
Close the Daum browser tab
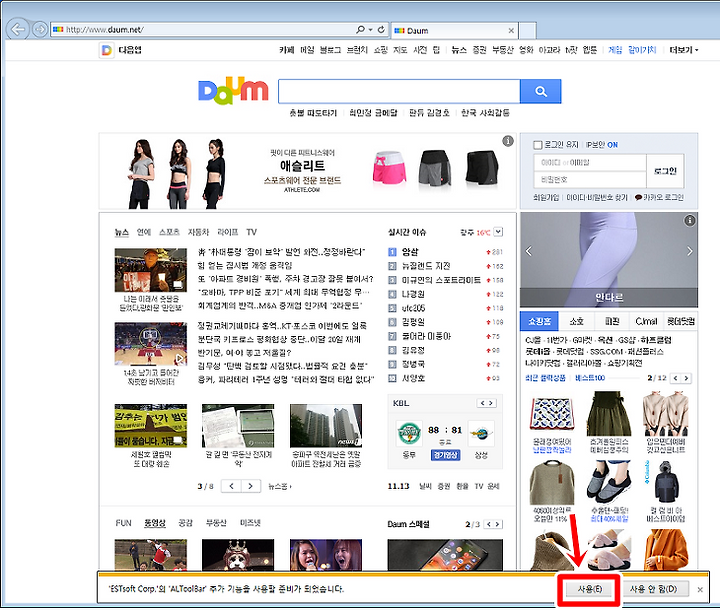[x=511, y=31]
